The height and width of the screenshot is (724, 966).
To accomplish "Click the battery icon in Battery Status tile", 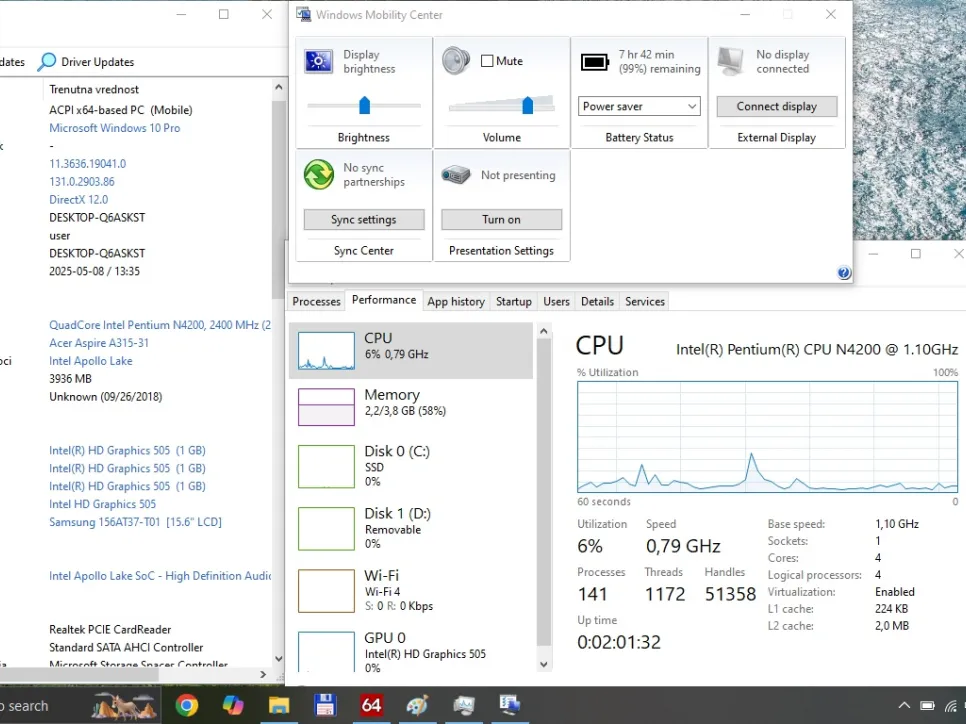I will click(x=595, y=62).
